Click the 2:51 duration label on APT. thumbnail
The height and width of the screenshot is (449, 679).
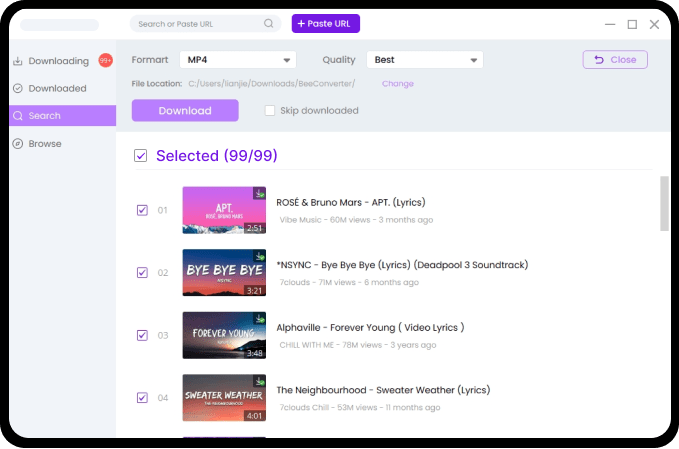255,228
